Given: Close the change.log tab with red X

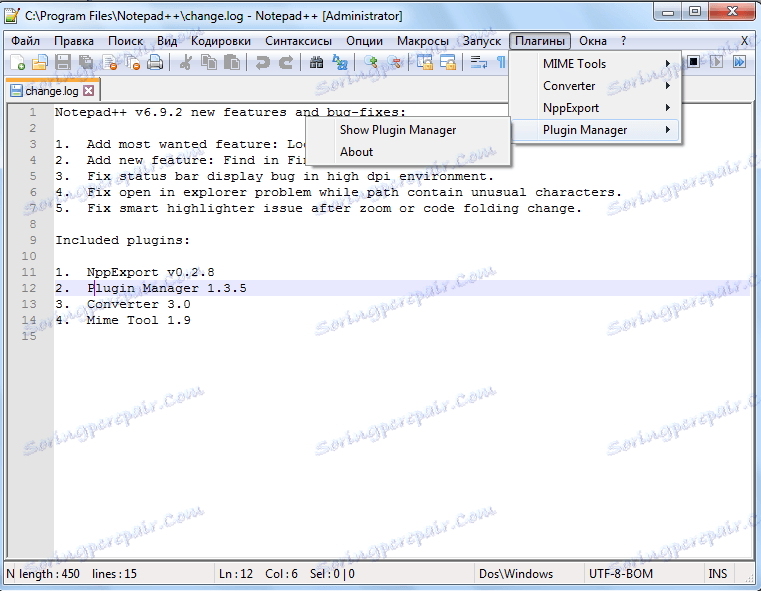Looking at the screenshot, I should click(x=88, y=91).
